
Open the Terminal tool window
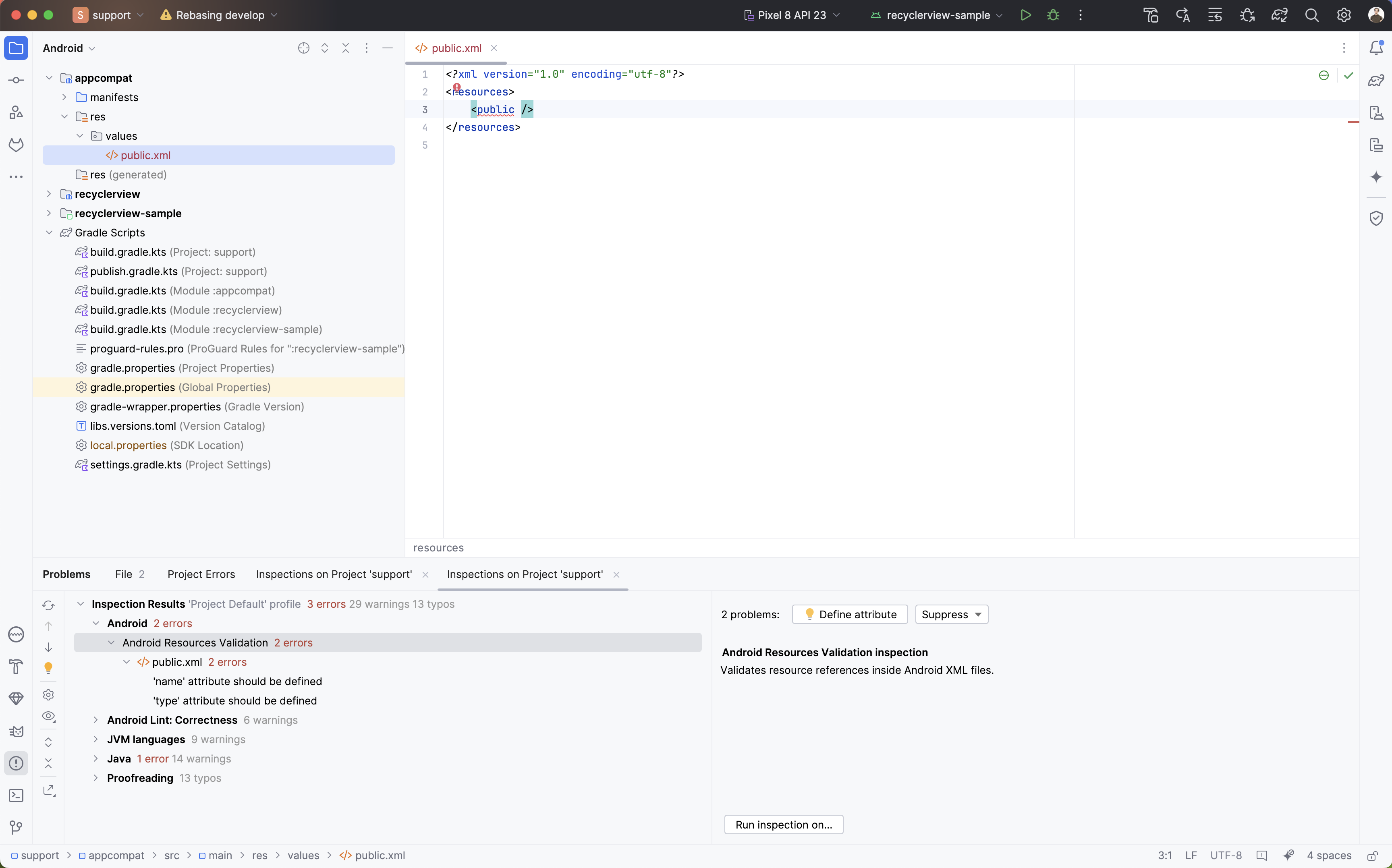[x=16, y=795]
